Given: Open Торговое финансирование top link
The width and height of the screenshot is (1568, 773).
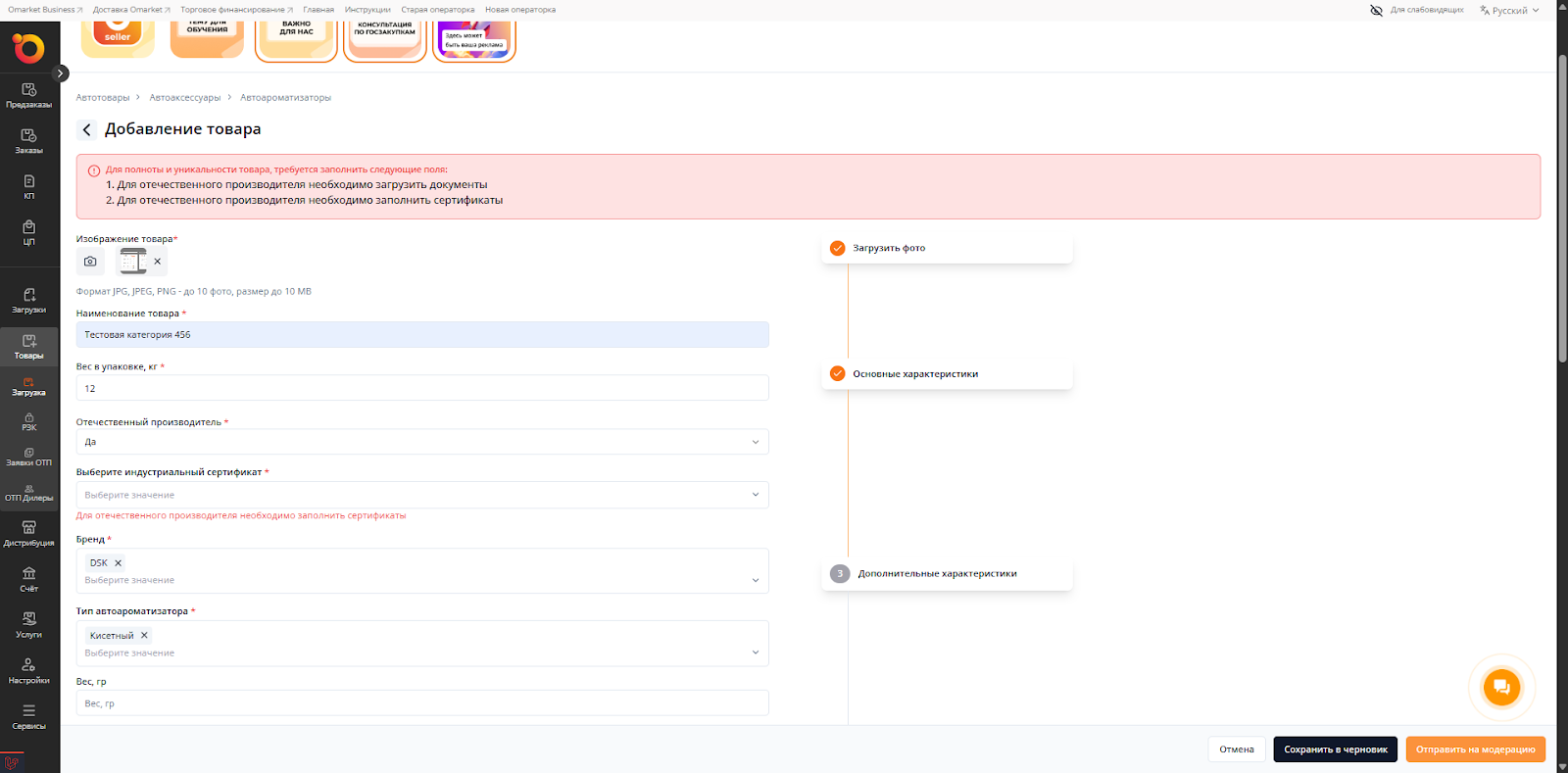Looking at the screenshot, I should click(236, 10).
